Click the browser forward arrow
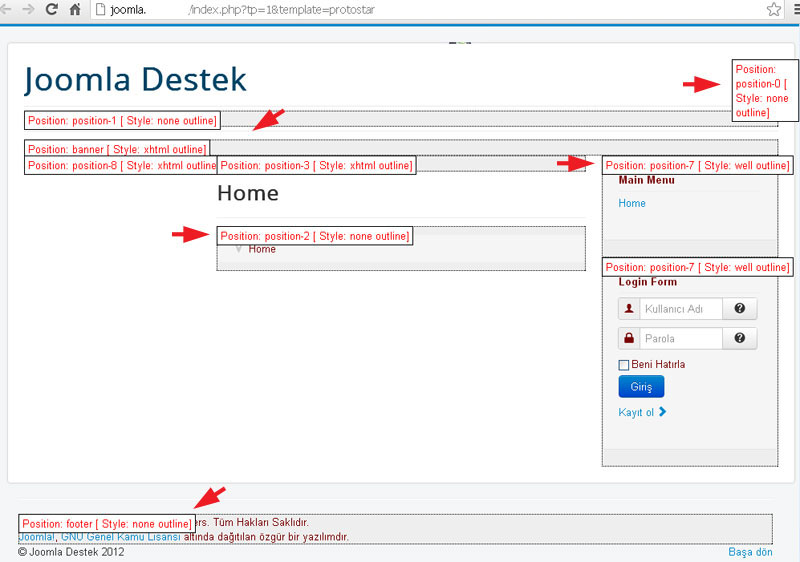Viewport: 800px width, 562px height. (29, 9)
